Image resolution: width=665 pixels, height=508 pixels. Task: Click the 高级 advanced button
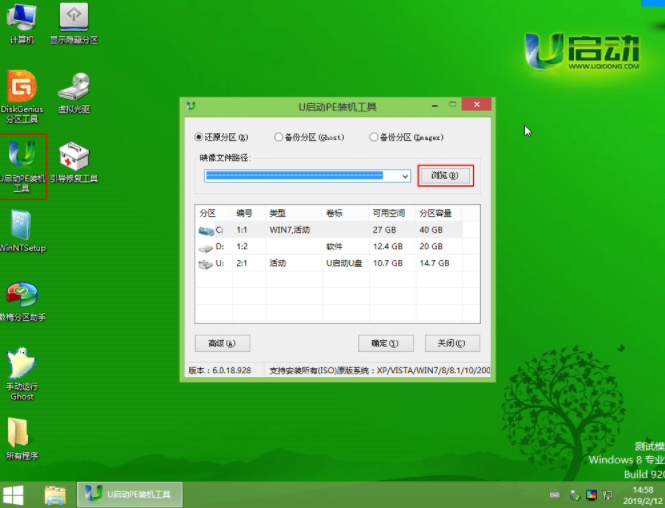coord(222,343)
